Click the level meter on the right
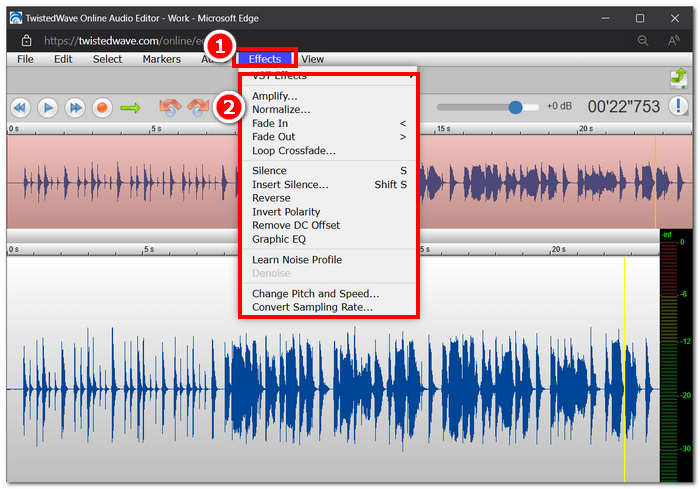 pos(676,356)
